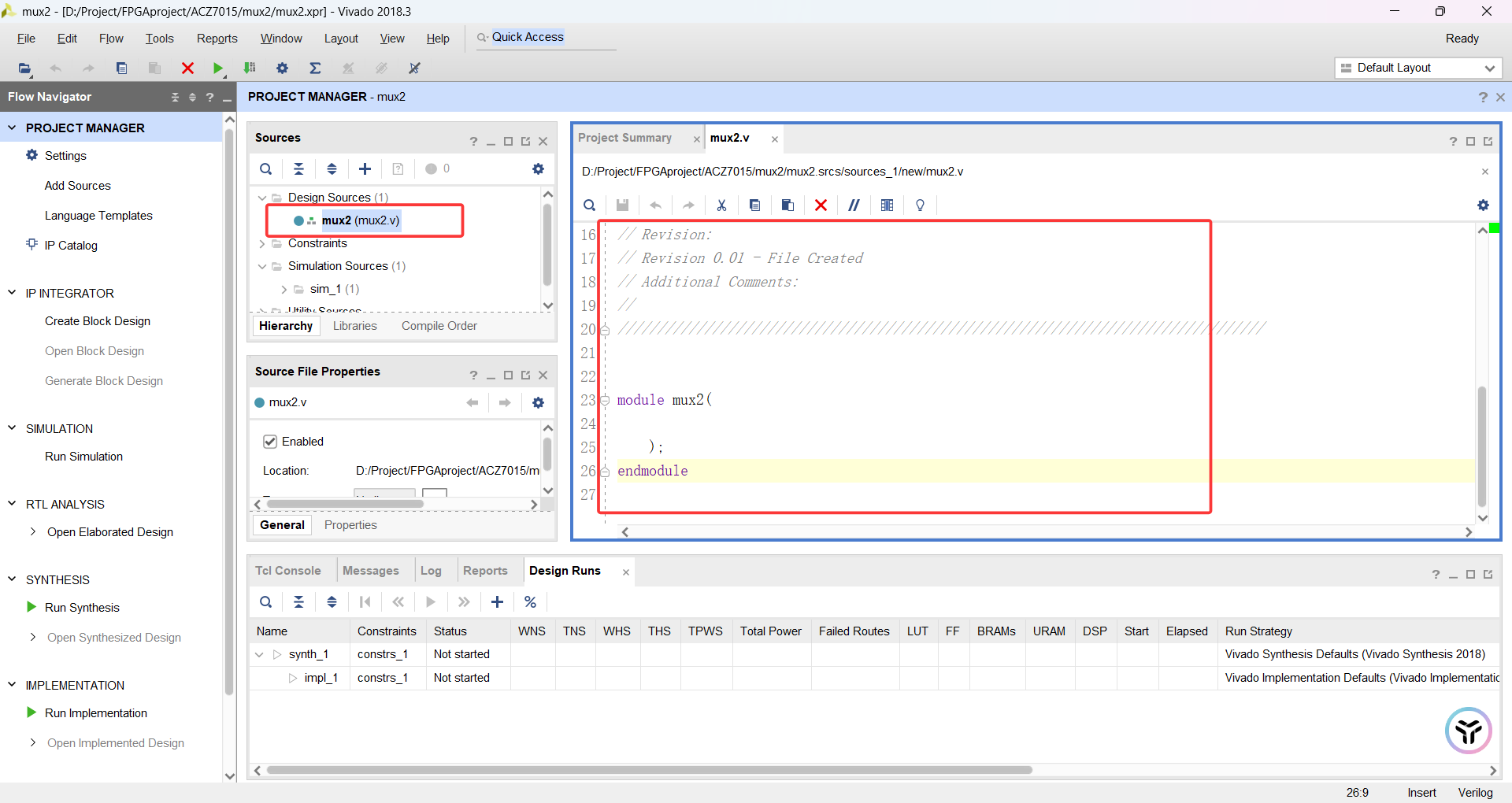The width and height of the screenshot is (1512, 803).
Task: Expand the sim_1 node
Action: [284, 290]
